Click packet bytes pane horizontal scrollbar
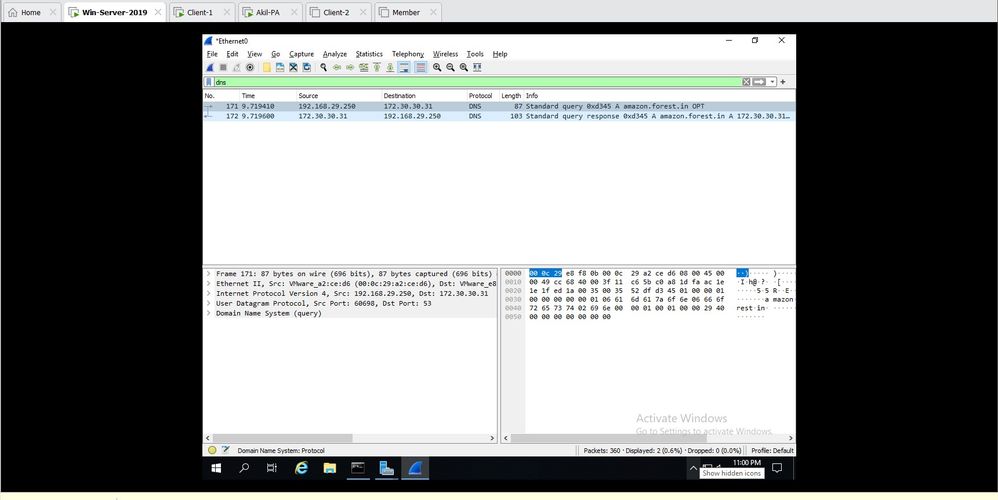The width and height of the screenshot is (998, 500). coord(608,438)
